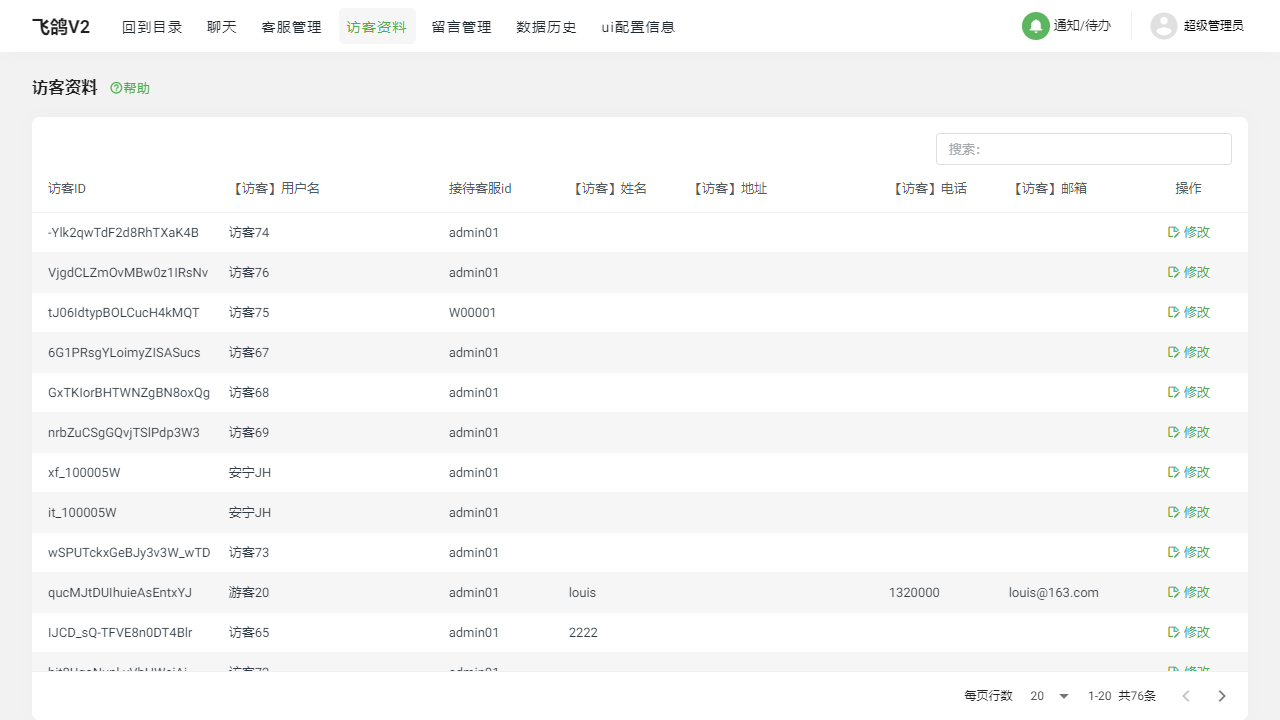1280x720 pixels.
Task: Click the super admin avatar icon
Action: click(x=1163, y=26)
